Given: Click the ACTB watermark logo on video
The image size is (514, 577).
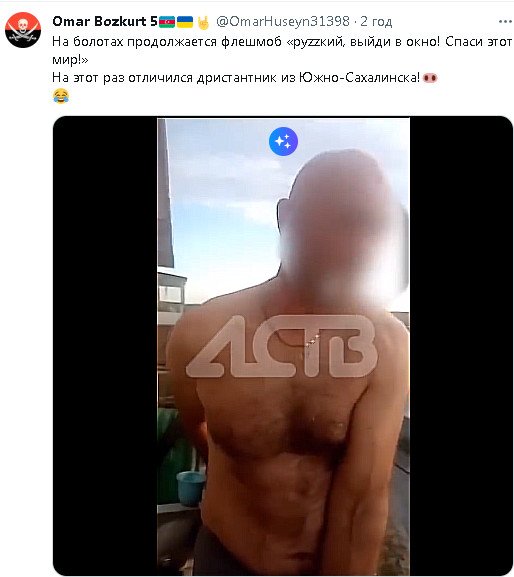Looking at the screenshot, I should tap(282, 346).
